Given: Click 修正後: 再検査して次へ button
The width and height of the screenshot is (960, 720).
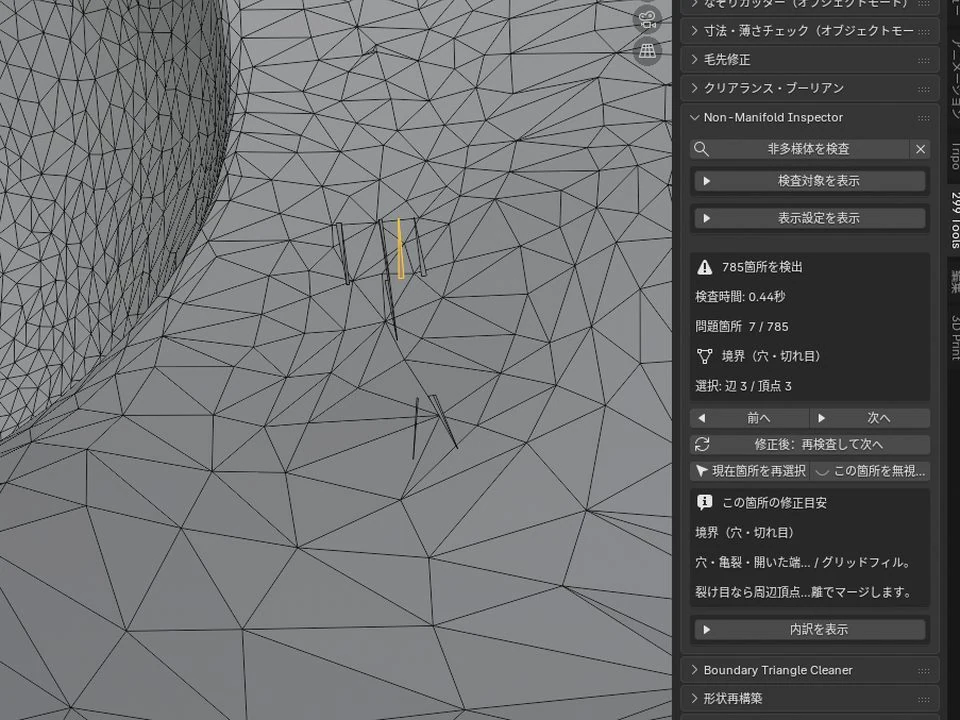Looking at the screenshot, I should (809, 444).
